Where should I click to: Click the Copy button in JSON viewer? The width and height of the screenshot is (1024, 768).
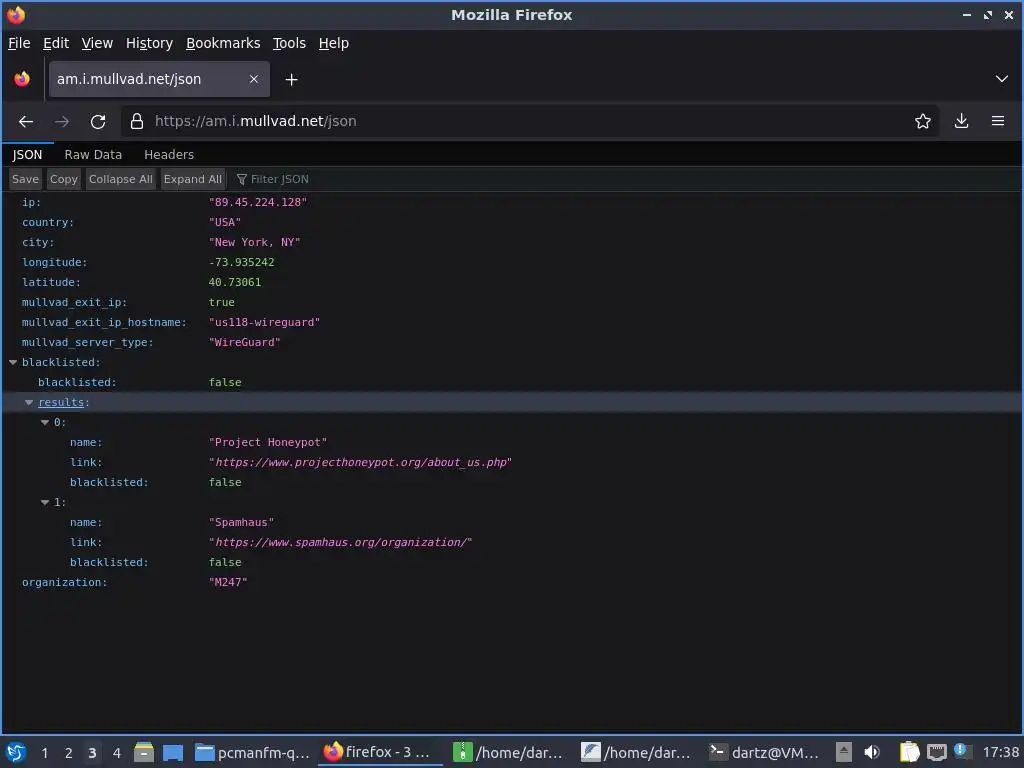(63, 179)
